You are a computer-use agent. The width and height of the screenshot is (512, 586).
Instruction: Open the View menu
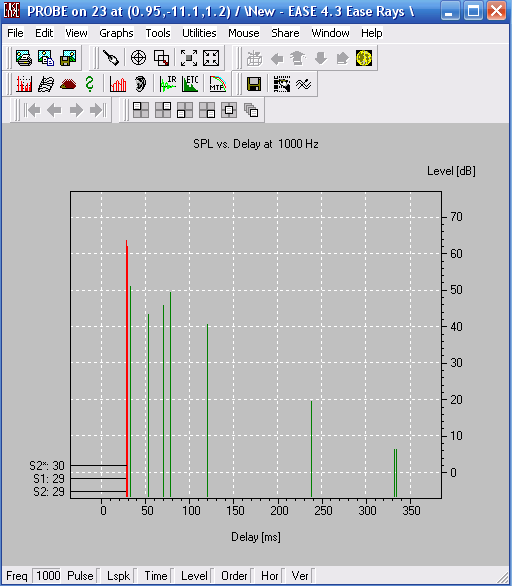pyautogui.click(x=76, y=33)
